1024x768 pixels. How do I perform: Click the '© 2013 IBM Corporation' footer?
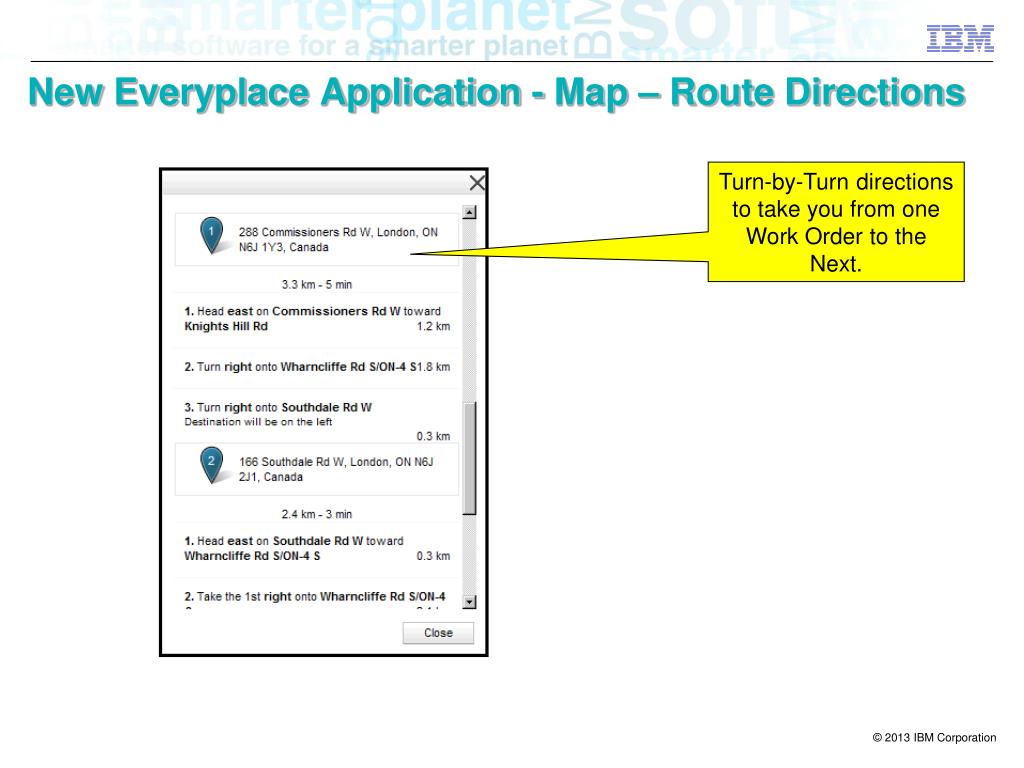tap(935, 737)
